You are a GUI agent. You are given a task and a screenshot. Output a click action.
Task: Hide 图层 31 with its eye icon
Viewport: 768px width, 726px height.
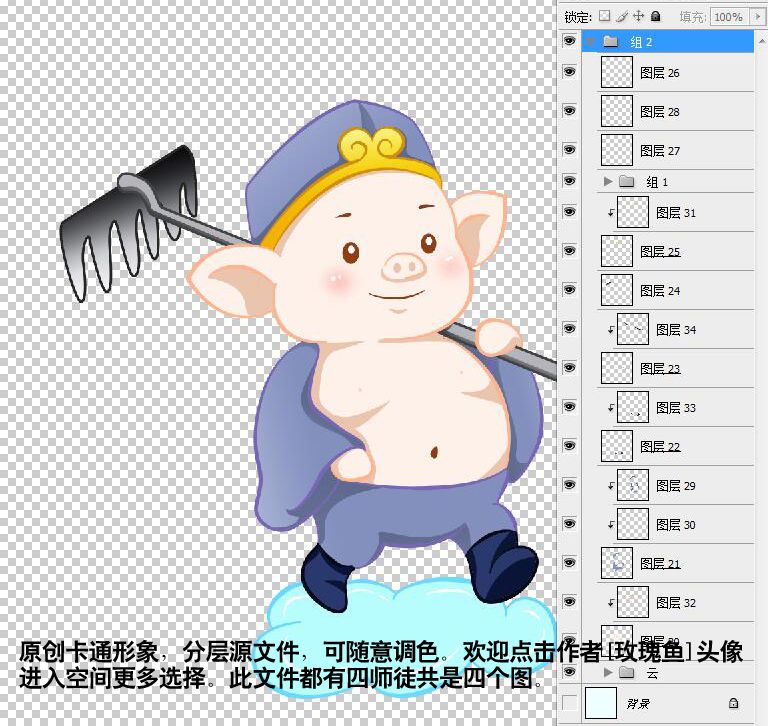[x=569, y=211]
